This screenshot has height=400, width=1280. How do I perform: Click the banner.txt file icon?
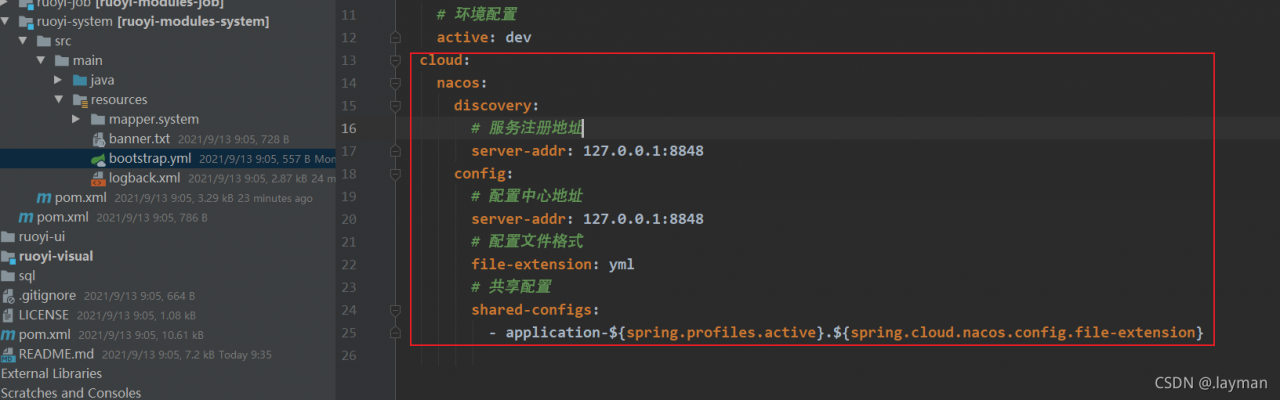point(98,139)
